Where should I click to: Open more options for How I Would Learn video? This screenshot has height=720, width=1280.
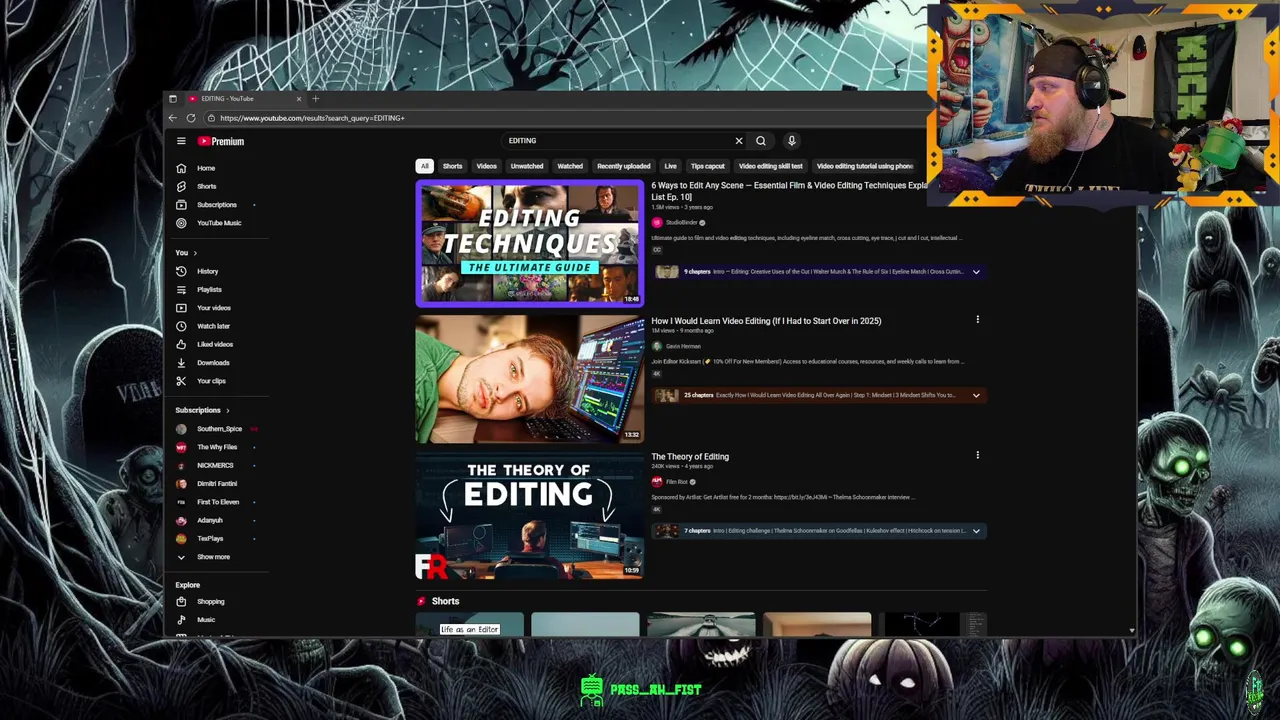(977, 320)
